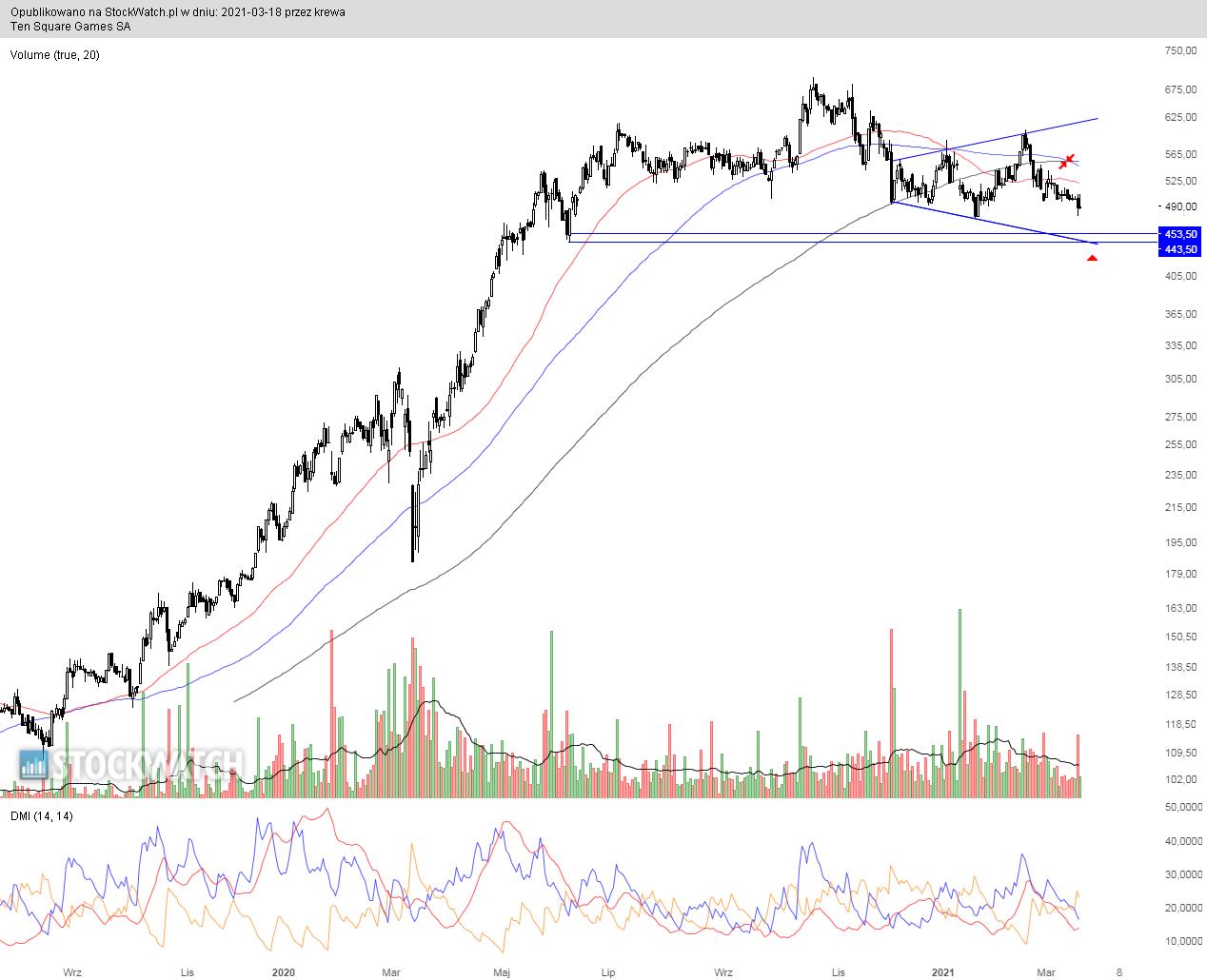Click the Mar label following 2020

(x=390, y=972)
